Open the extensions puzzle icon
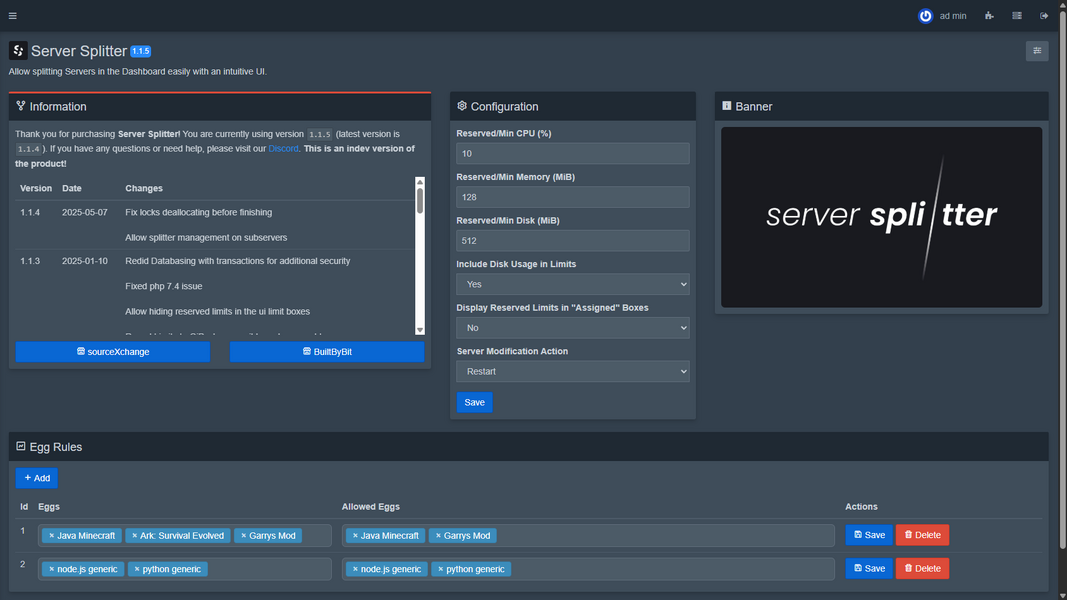 [989, 16]
